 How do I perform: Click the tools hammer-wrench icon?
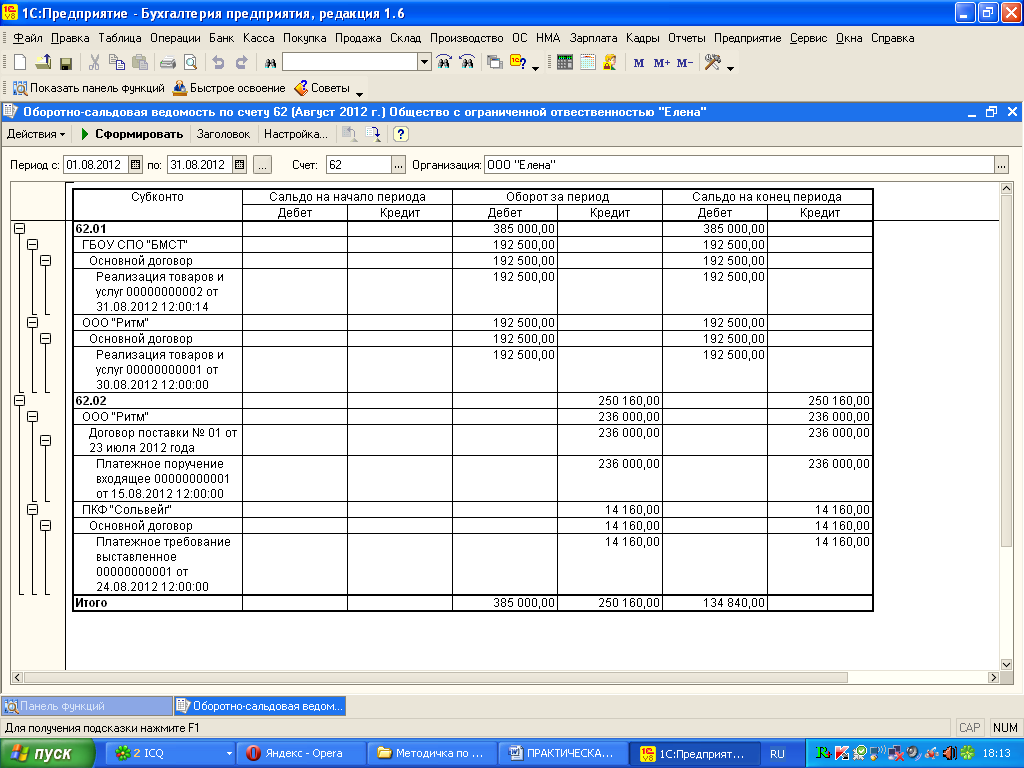point(712,63)
